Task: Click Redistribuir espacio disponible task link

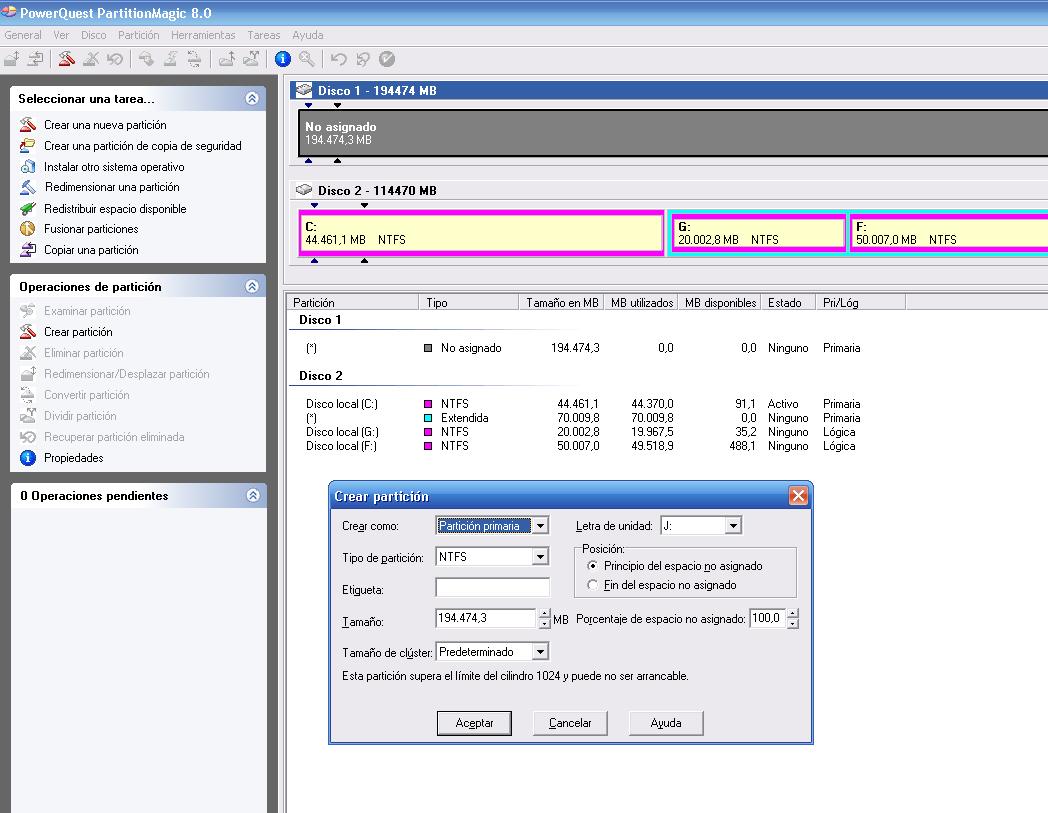Action: pyautogui.click(x=115, y=209)
